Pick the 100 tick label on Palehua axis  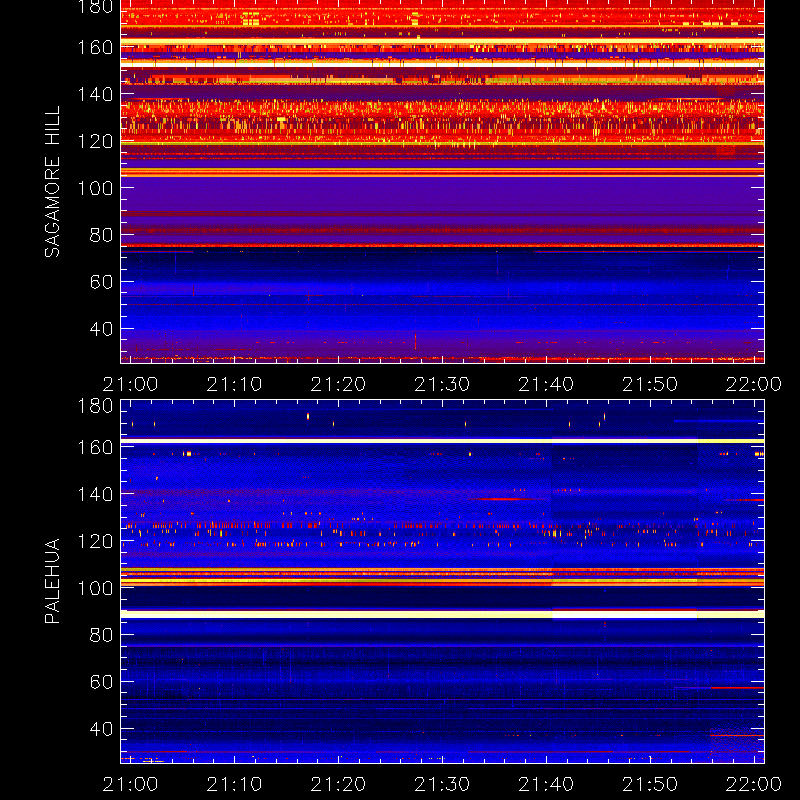click(x=95, y=588)
